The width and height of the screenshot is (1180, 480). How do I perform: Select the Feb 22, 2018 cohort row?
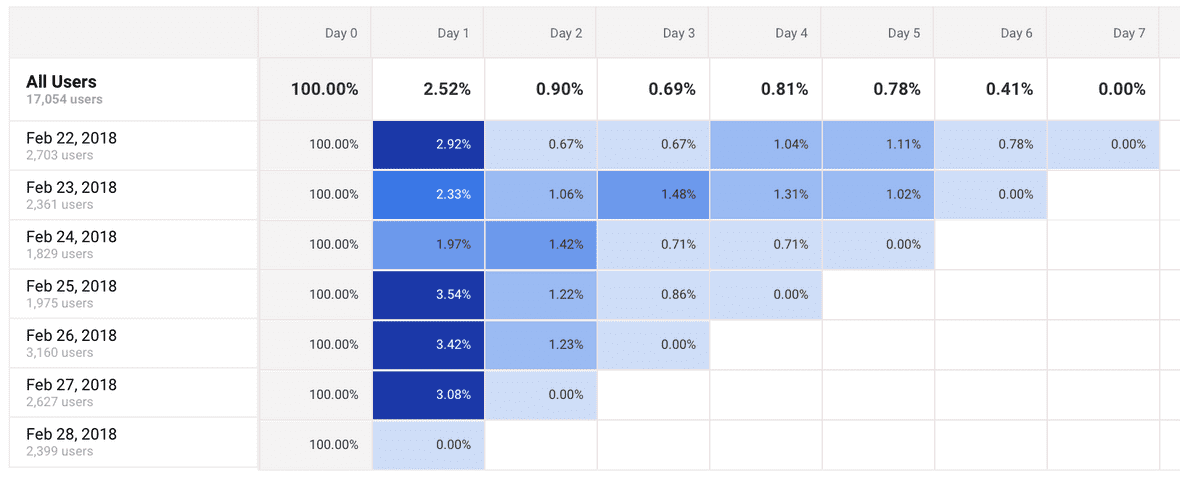point(71,145)
